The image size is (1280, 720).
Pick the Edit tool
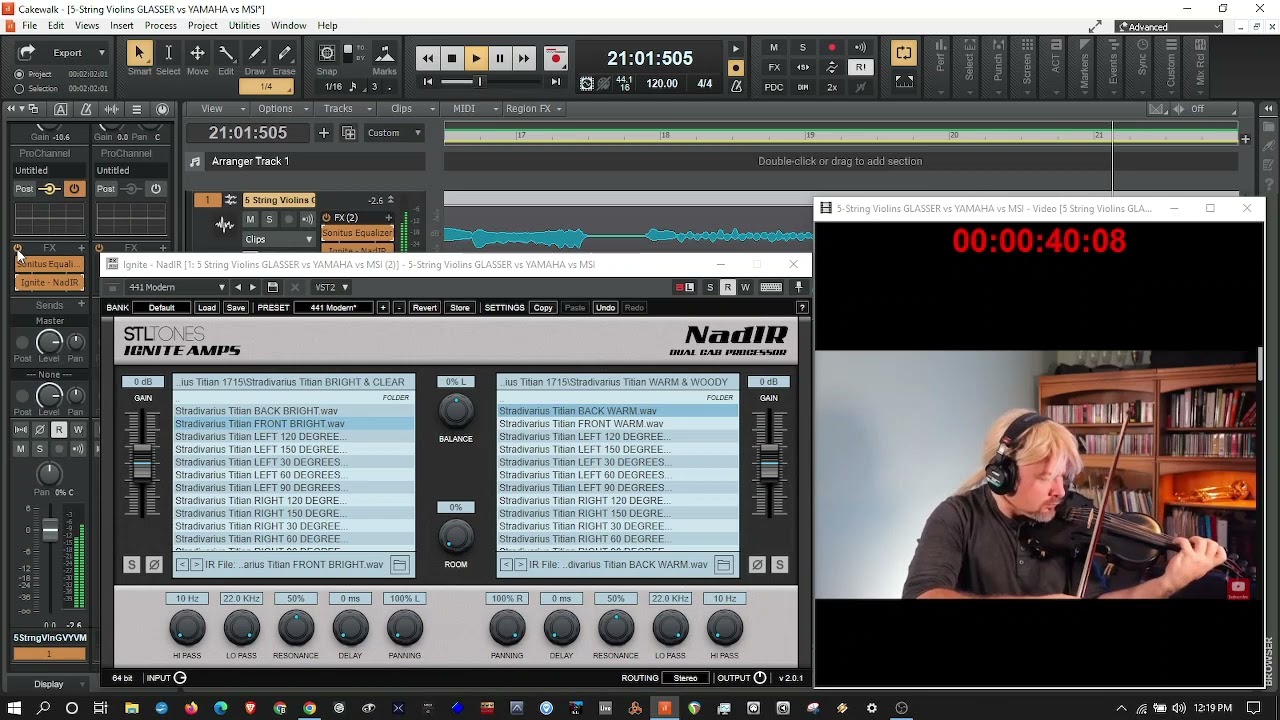pos(226,53)
